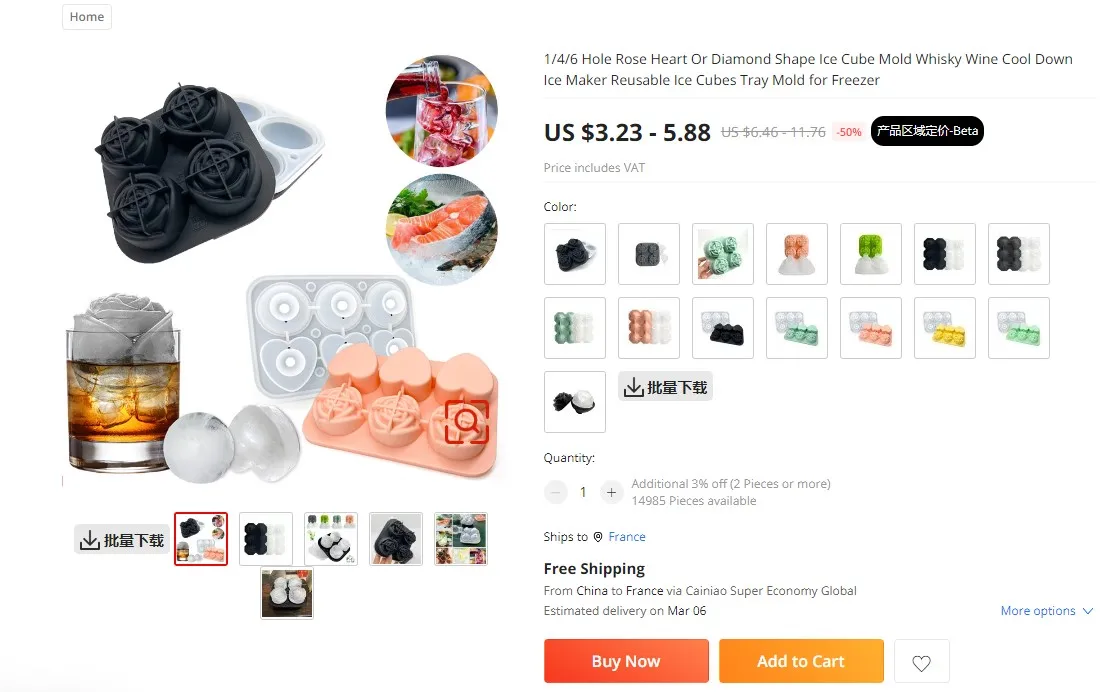The height and width of the screenshot is (692, 1109).
Task: Click the chevron next to More options
Action: [1088, 611]
